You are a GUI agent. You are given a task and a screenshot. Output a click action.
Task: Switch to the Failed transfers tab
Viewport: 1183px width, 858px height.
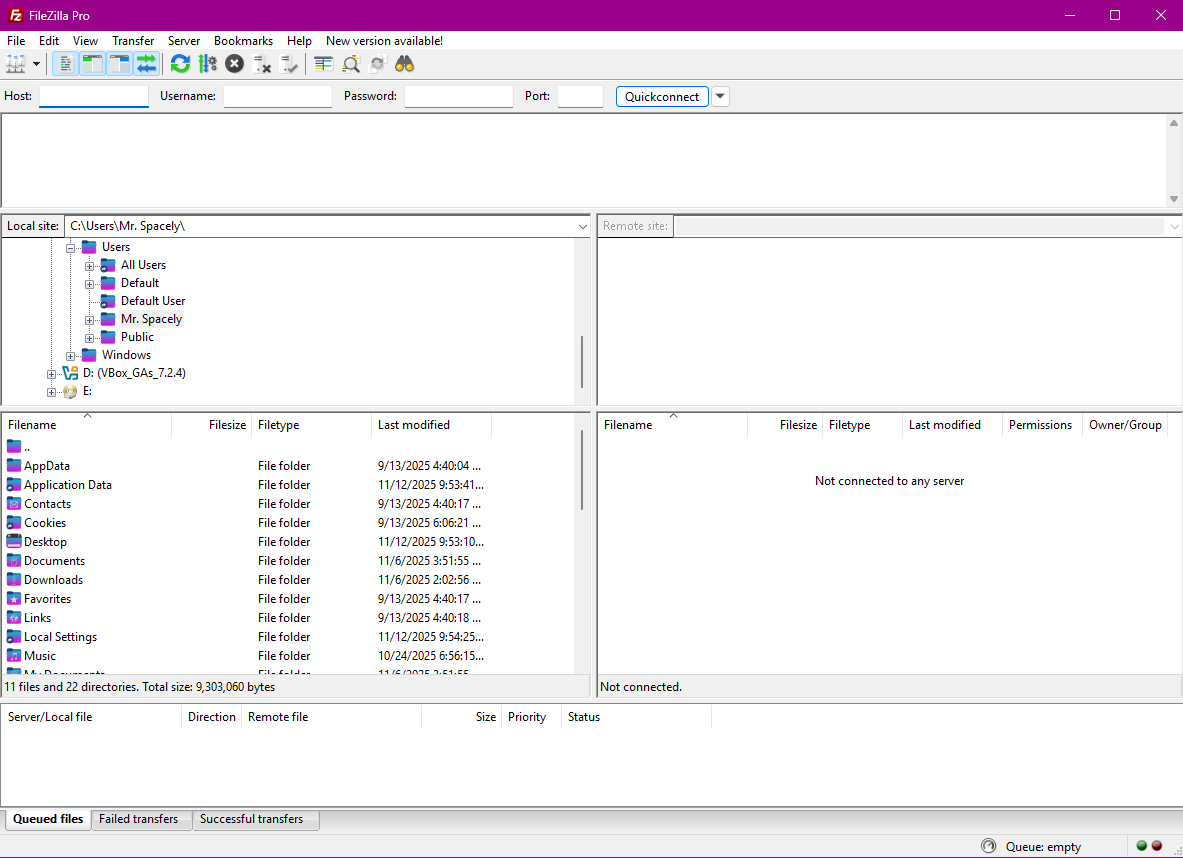click(x=139, y=819)
